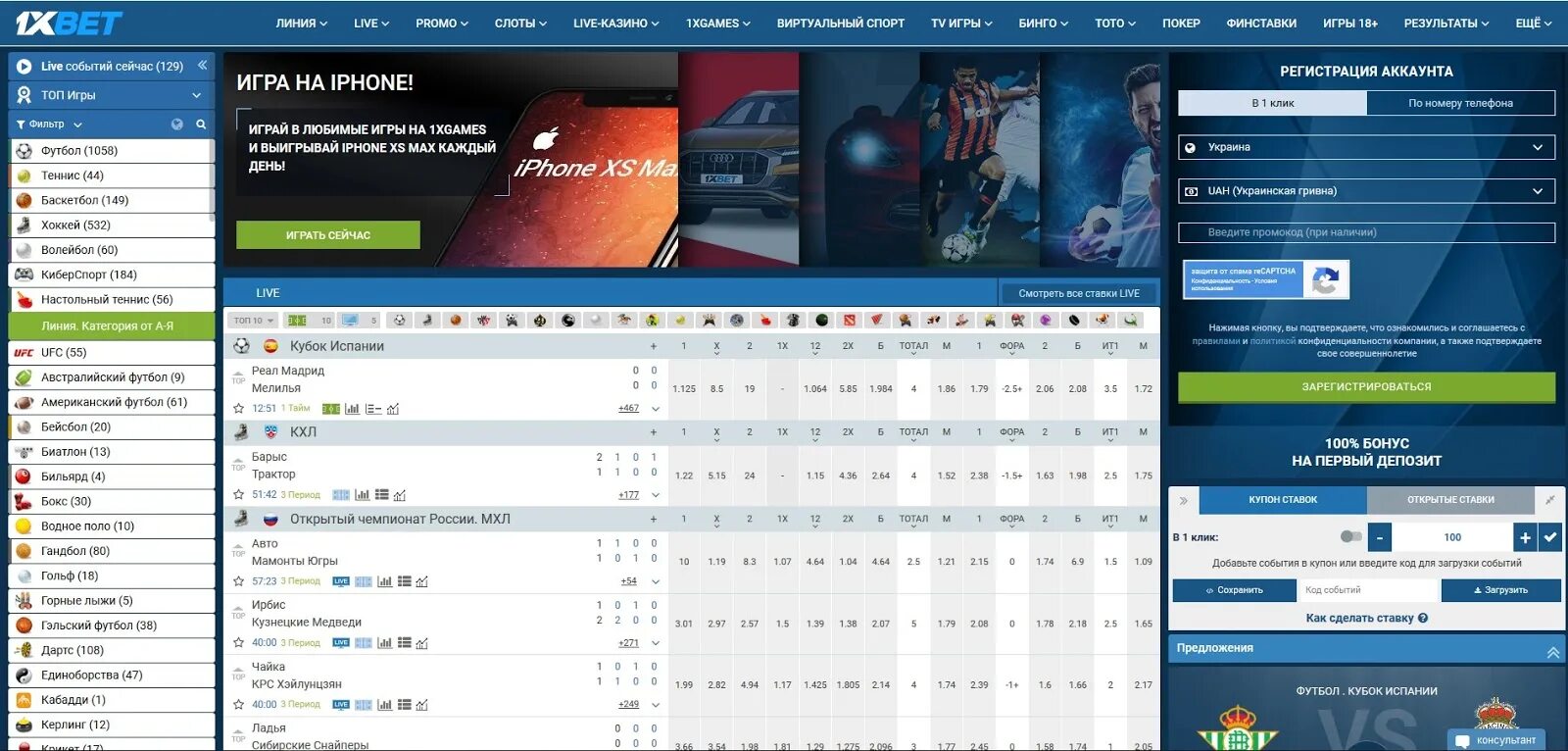This screenshot has width=1568, height=751.
Task: Click the TOP pin icon next to Реал Мадрид
Action: pos(238,377)
